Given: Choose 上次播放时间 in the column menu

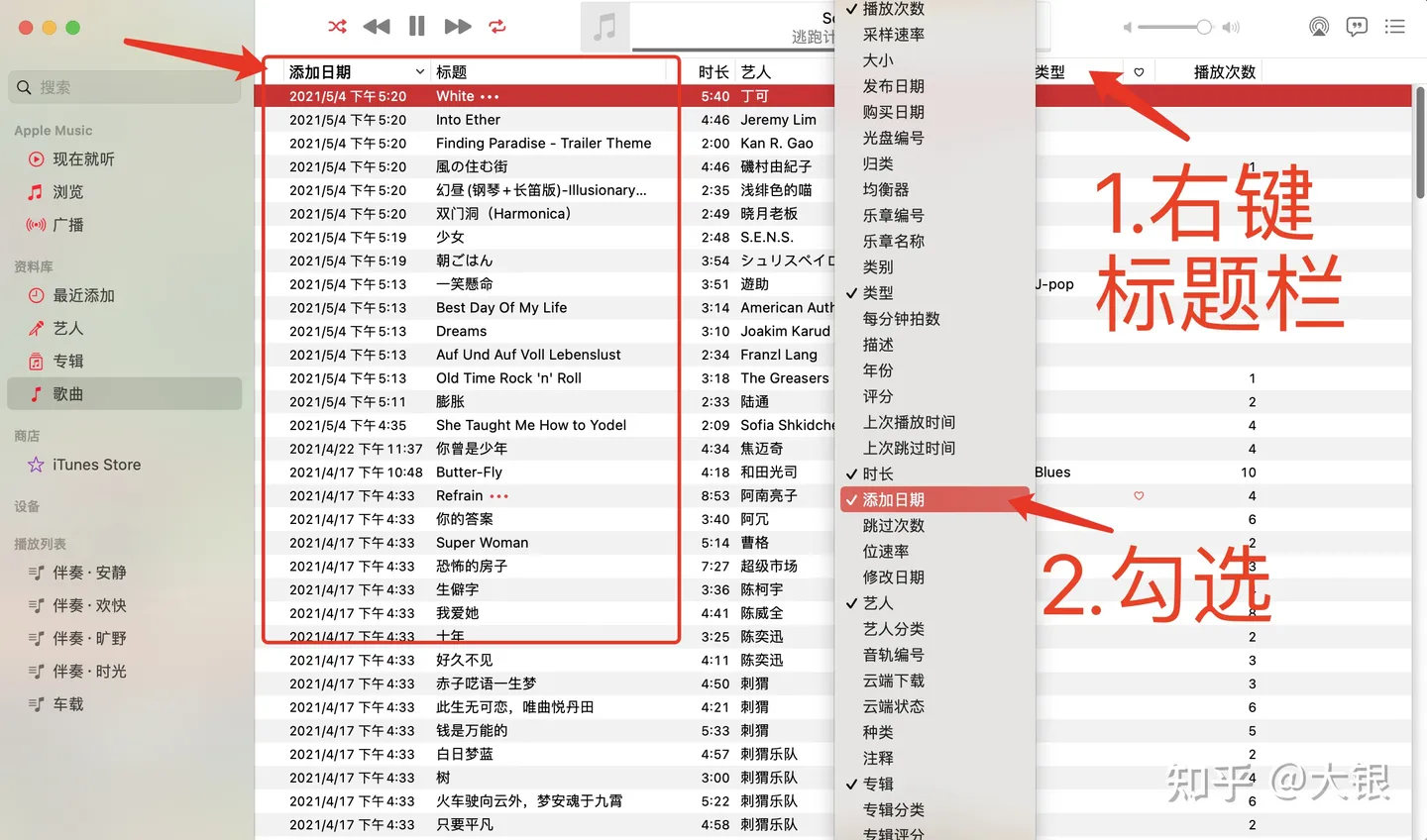Looking at the screenshot, I should click(x=936, y=422).
